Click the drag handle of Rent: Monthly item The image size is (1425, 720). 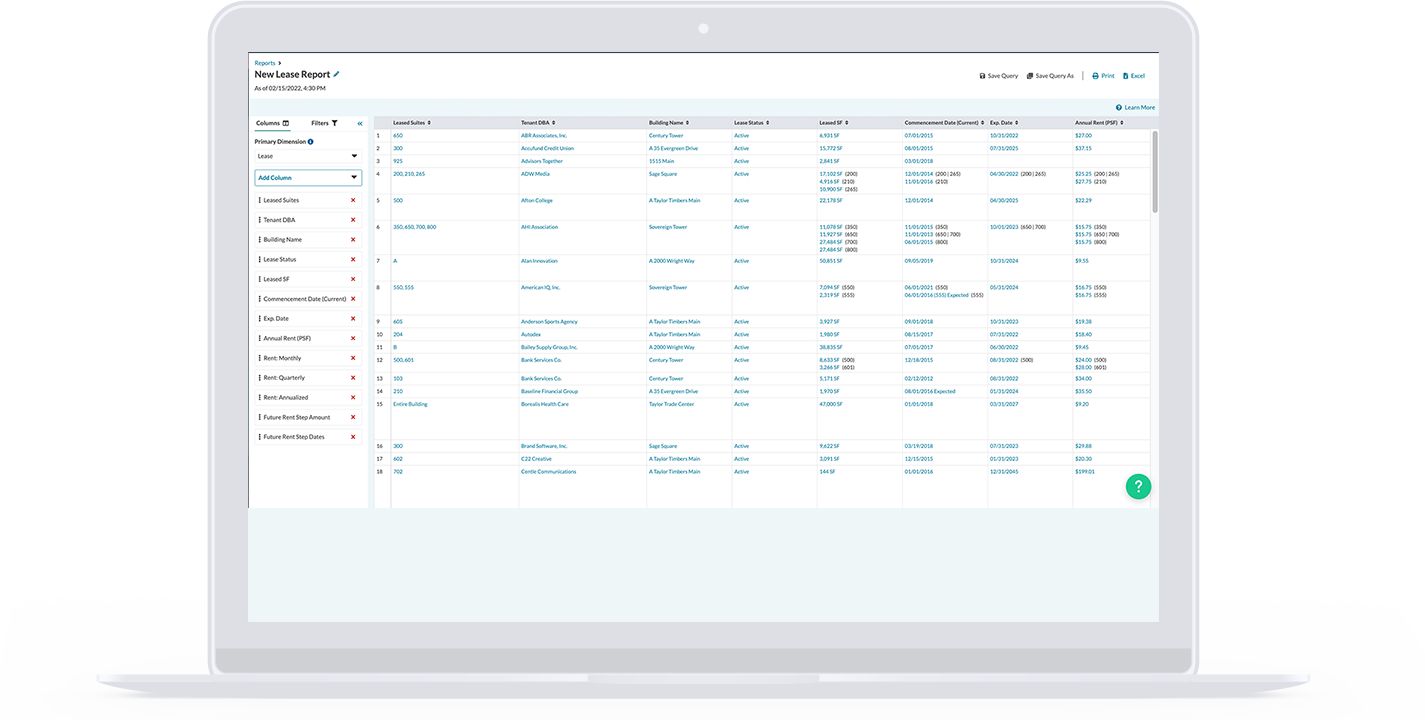coord(260,358)
